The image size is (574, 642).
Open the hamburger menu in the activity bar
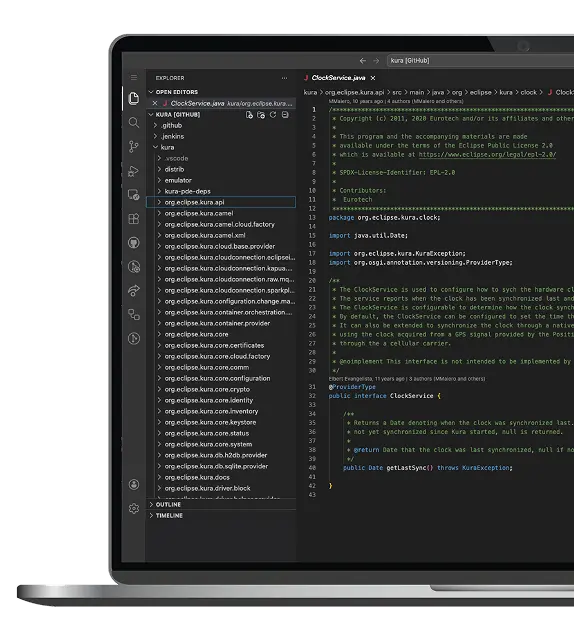click(x=134, y=77)
